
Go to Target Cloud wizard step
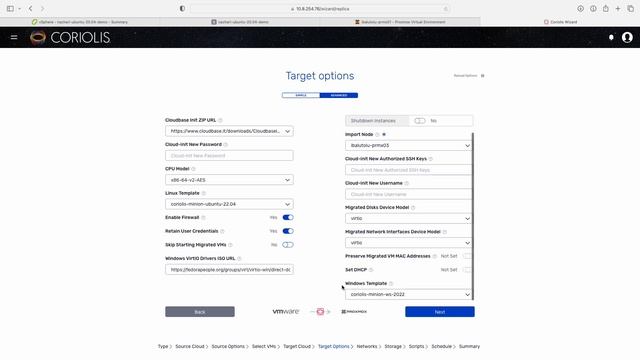pyautogui.click(x=297, y=347)
